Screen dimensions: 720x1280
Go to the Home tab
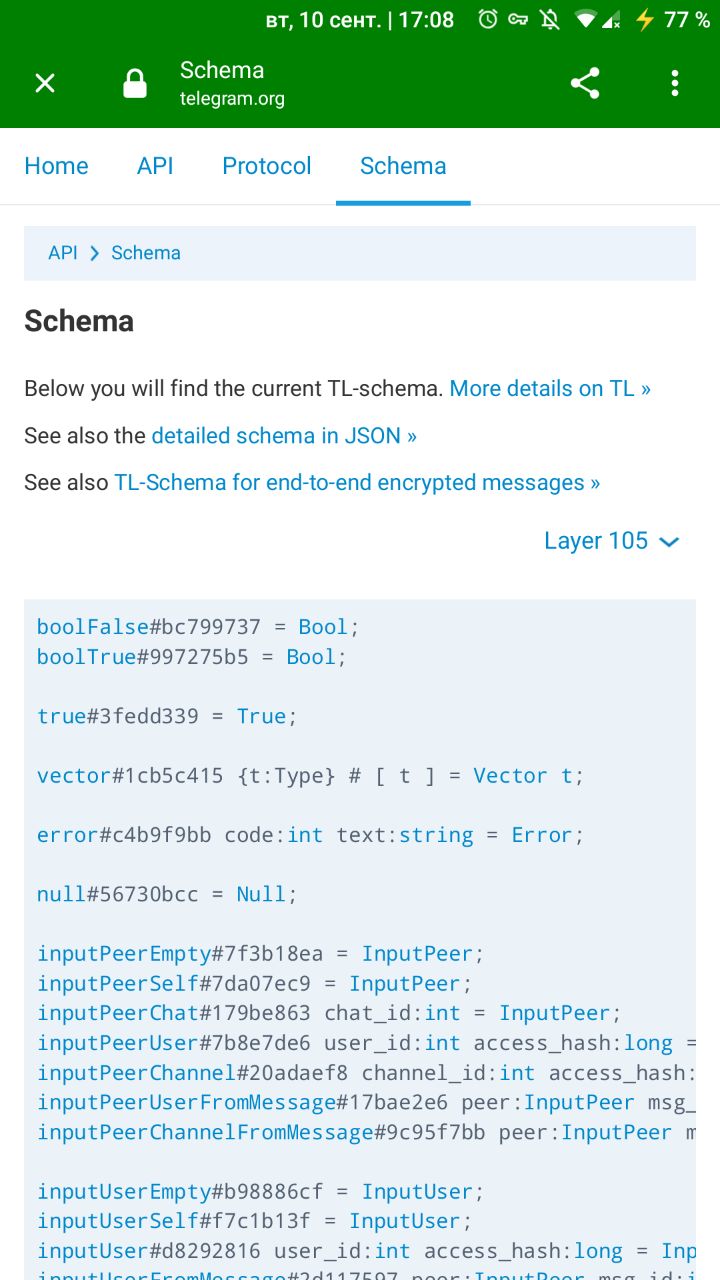[x=56, y=166]
